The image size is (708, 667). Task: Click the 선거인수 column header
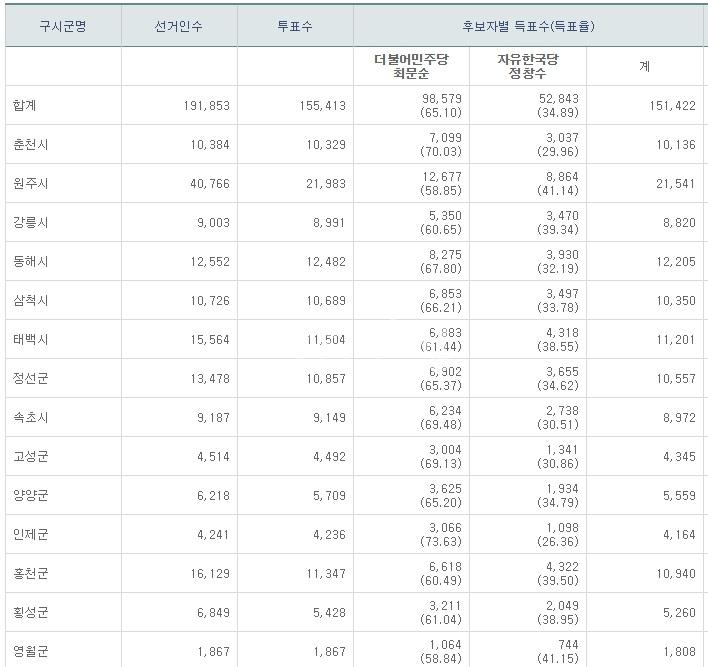pyautogui.click(x=178, y=26)
